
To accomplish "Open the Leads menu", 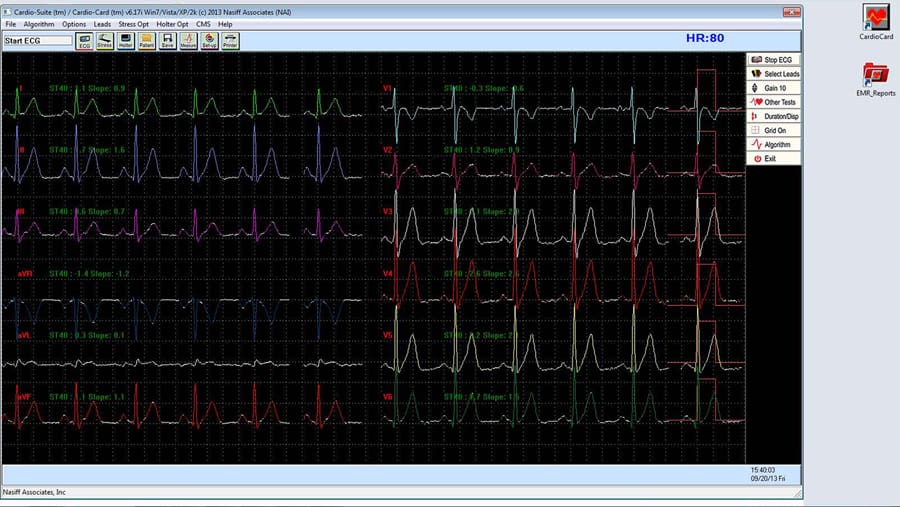I will [102, 23].
